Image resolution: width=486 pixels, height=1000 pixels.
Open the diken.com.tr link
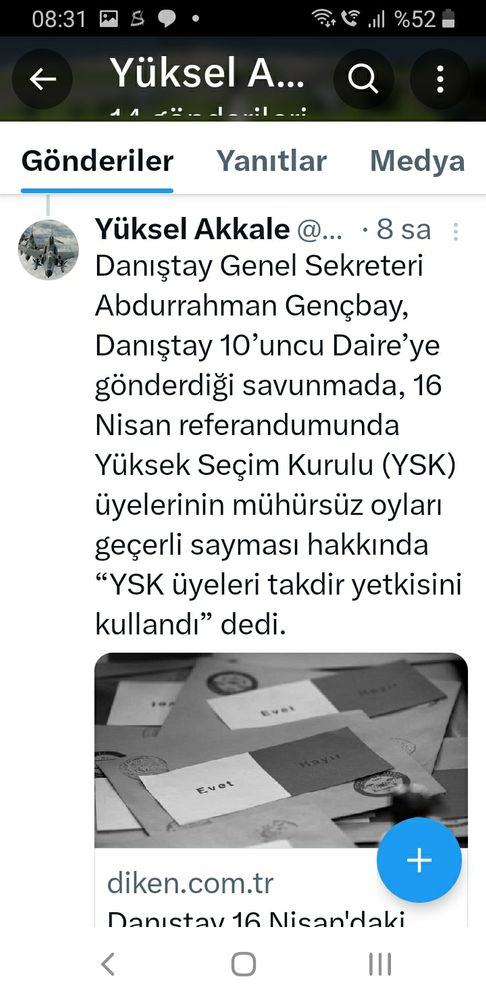point(190,884)
